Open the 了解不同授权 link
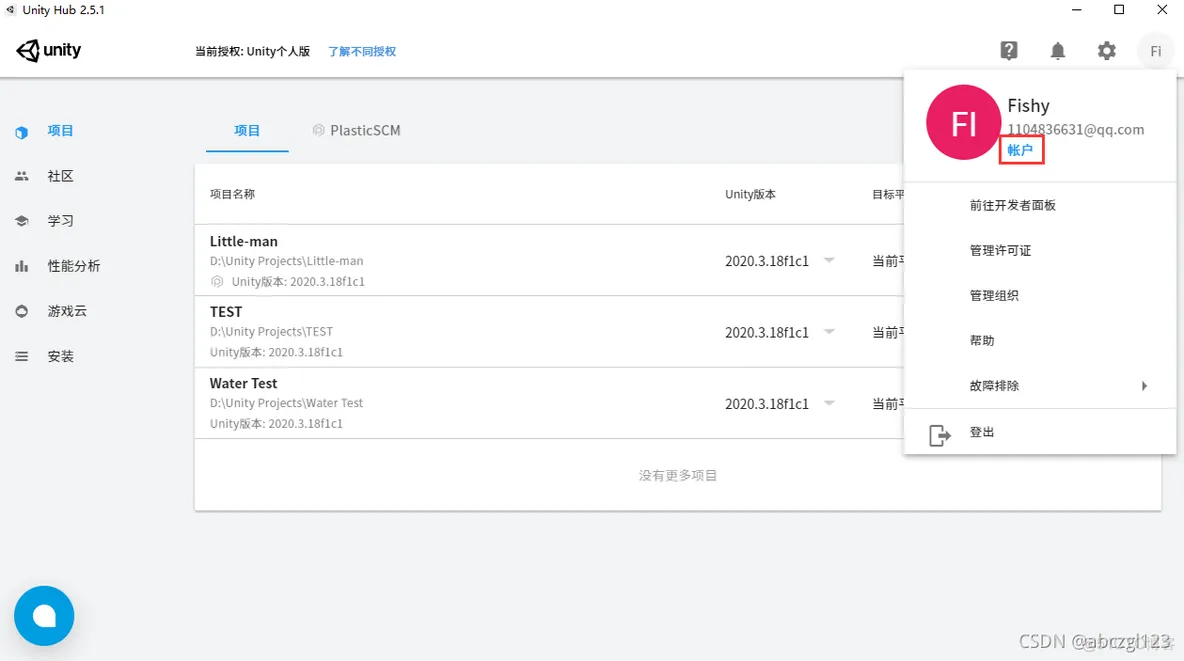This screenshot has height=661, width=1184. pos(362,51)
